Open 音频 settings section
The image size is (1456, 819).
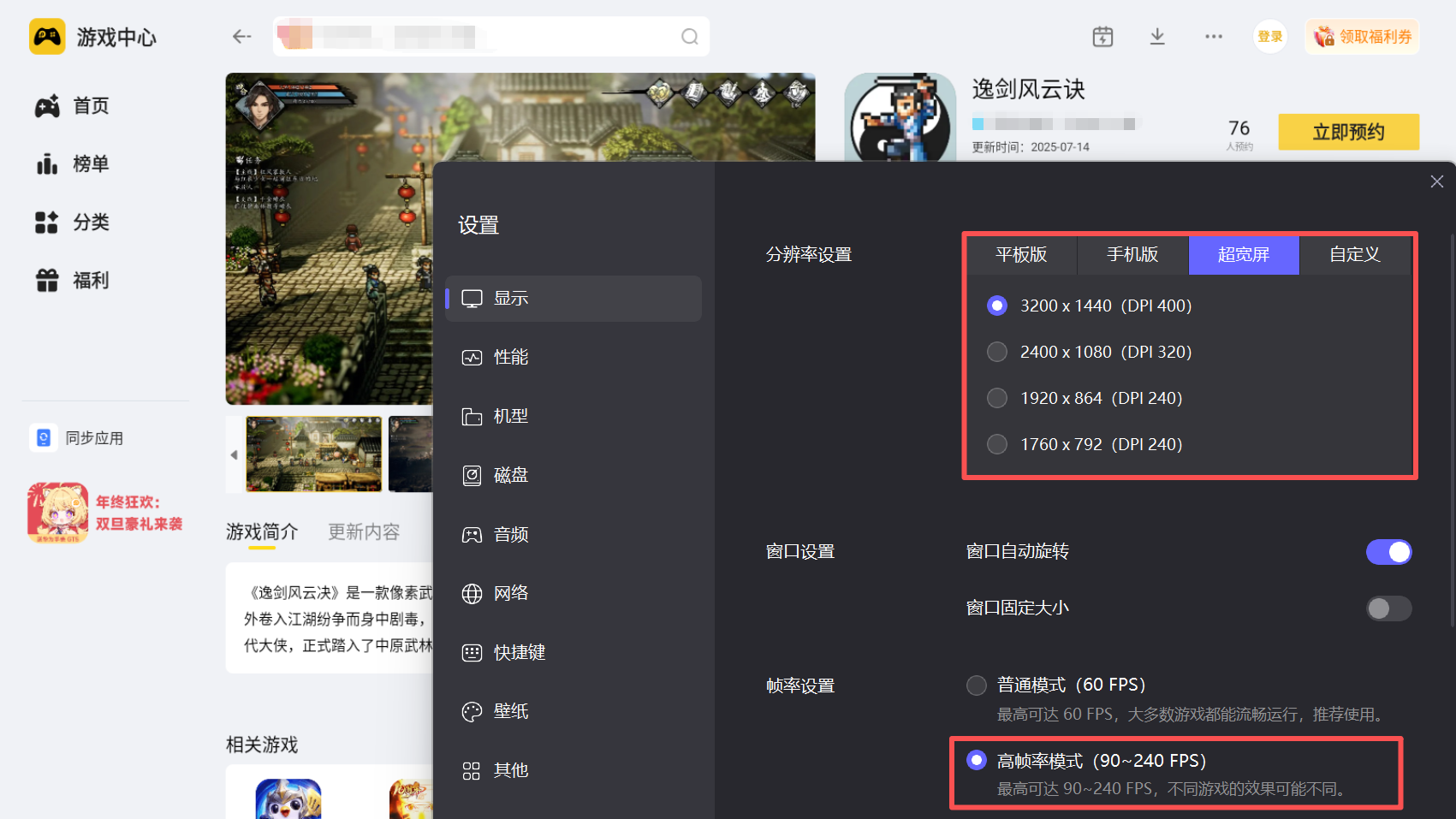[x=573, y=535]
